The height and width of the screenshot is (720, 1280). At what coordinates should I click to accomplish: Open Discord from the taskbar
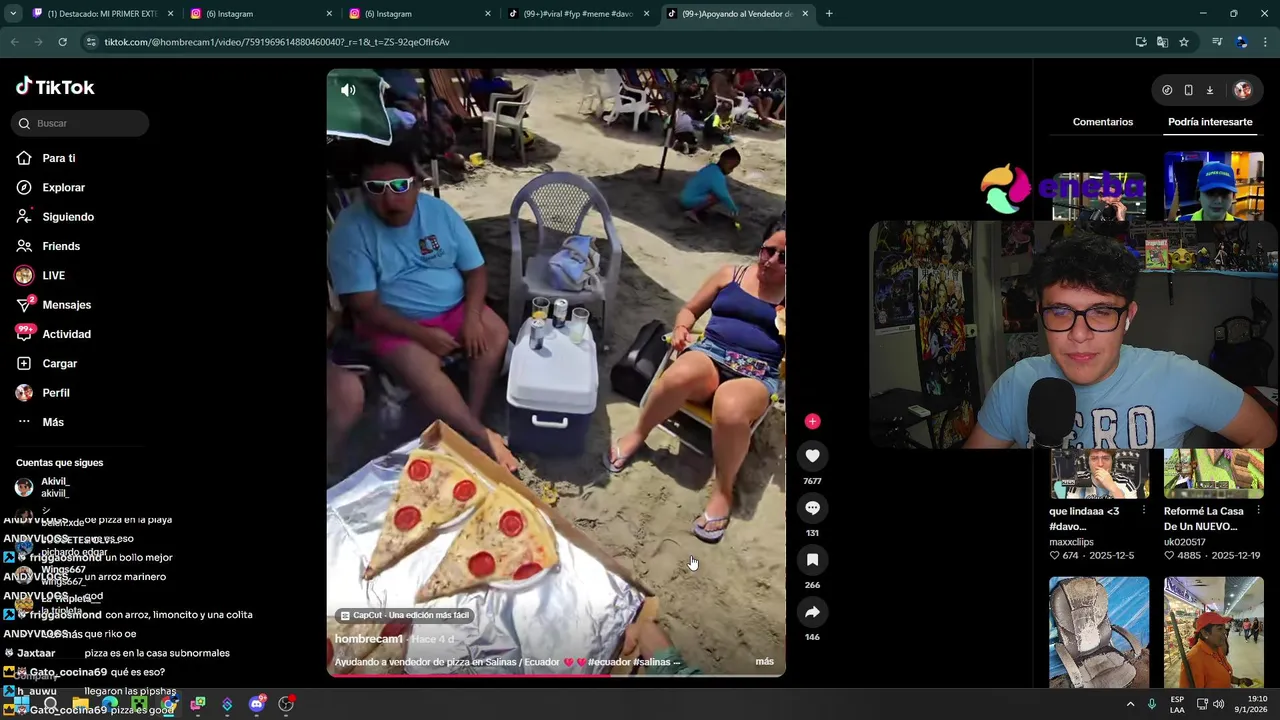[x=256, y=704]
